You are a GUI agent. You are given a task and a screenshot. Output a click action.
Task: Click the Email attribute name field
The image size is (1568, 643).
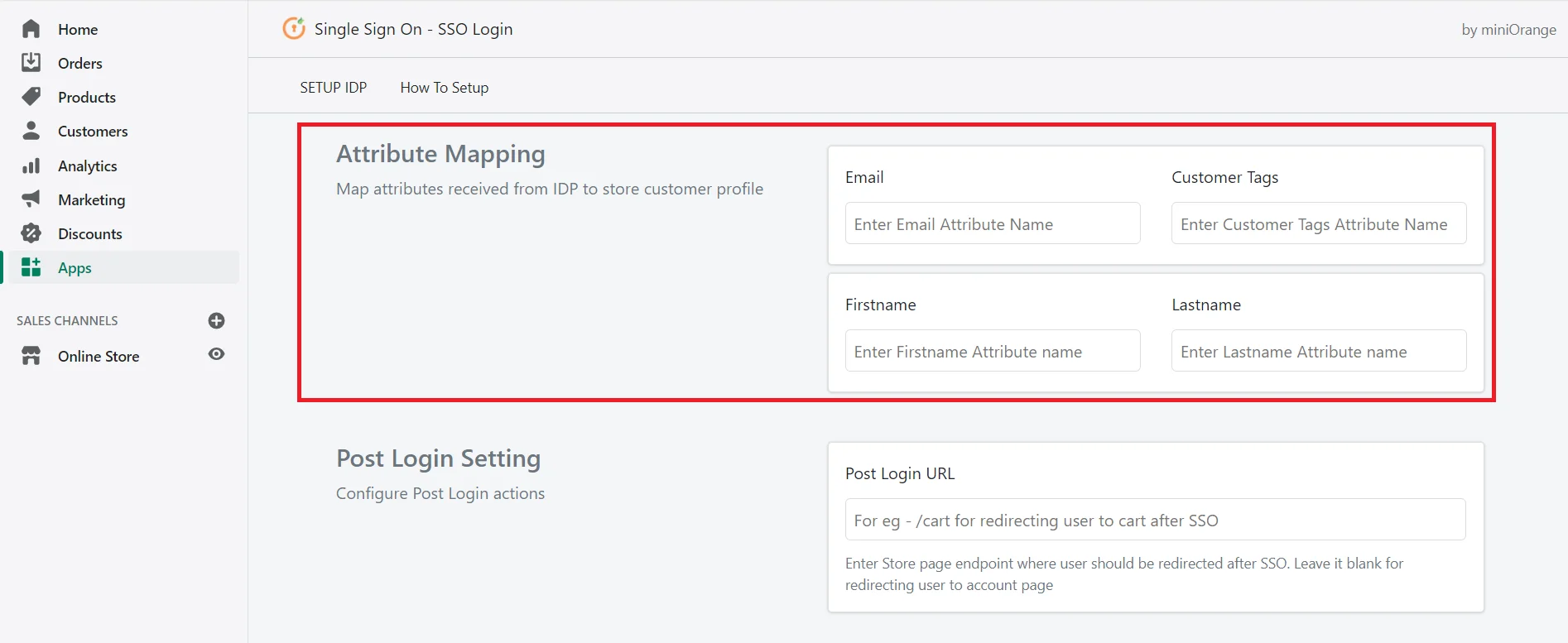tap(992, 223)
